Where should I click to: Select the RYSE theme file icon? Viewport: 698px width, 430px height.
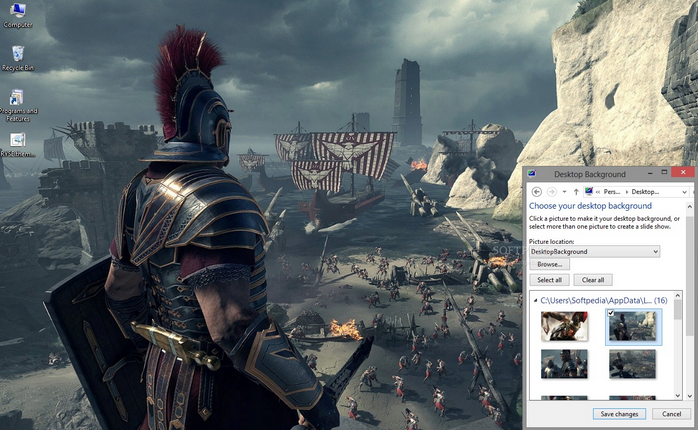18,145
